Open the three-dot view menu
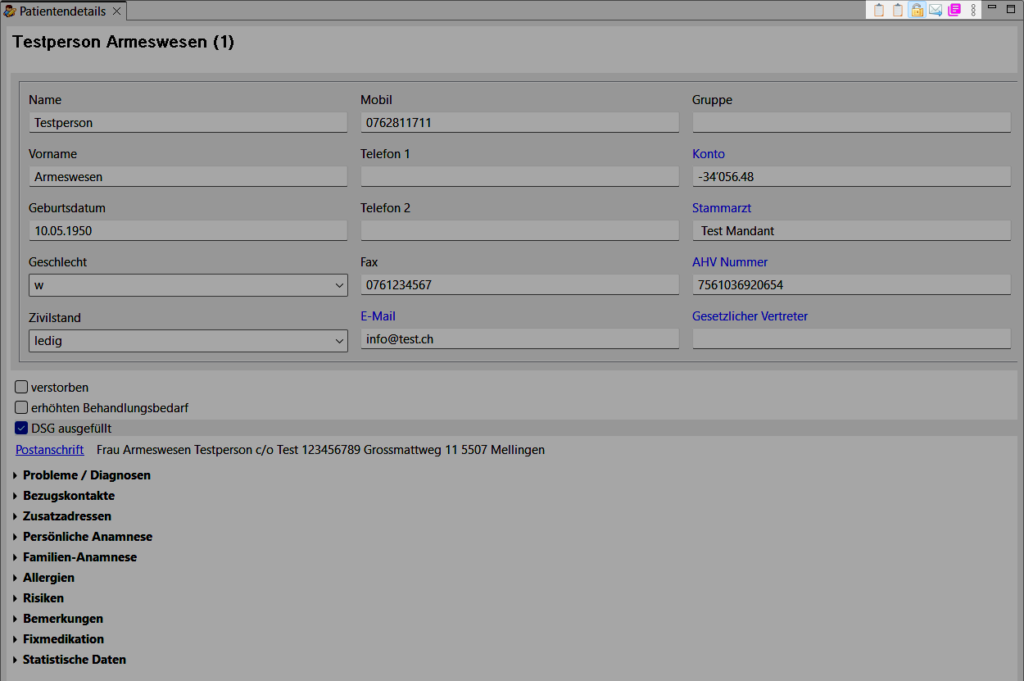This screenshot has width=1024, height=681. pos(973,10)
